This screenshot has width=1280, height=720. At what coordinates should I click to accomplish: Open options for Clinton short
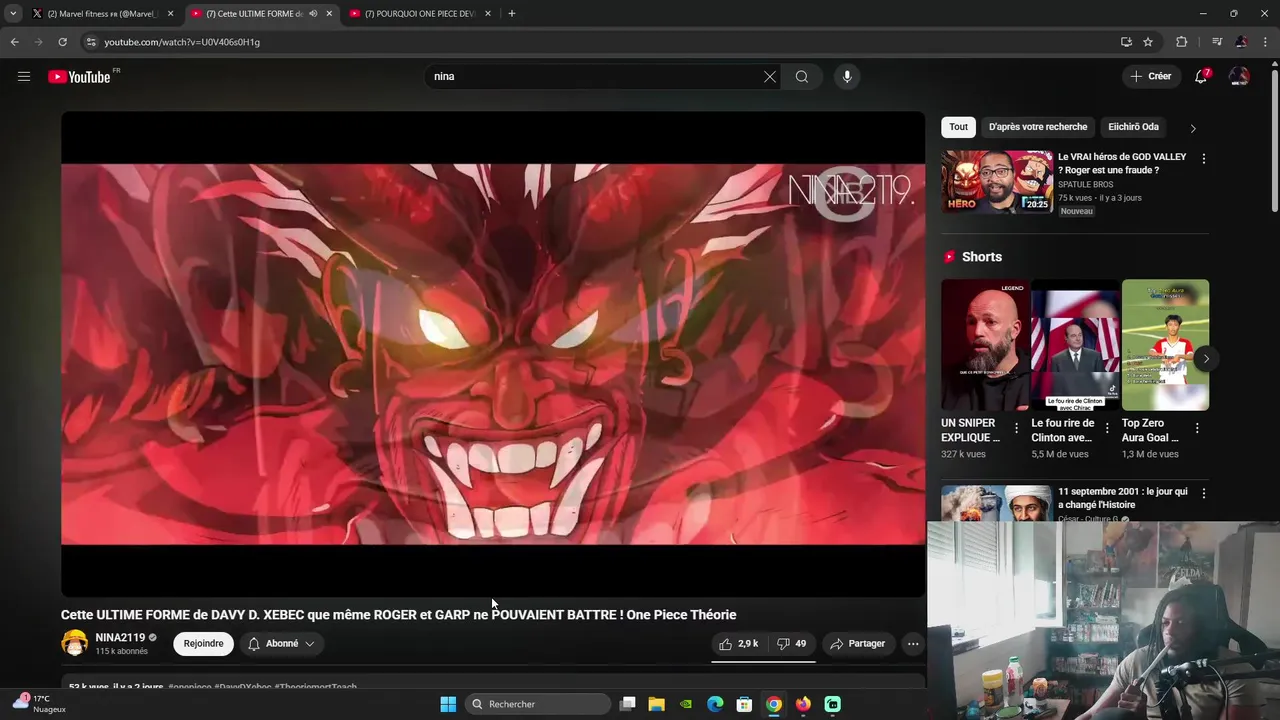coord(1107,428)
